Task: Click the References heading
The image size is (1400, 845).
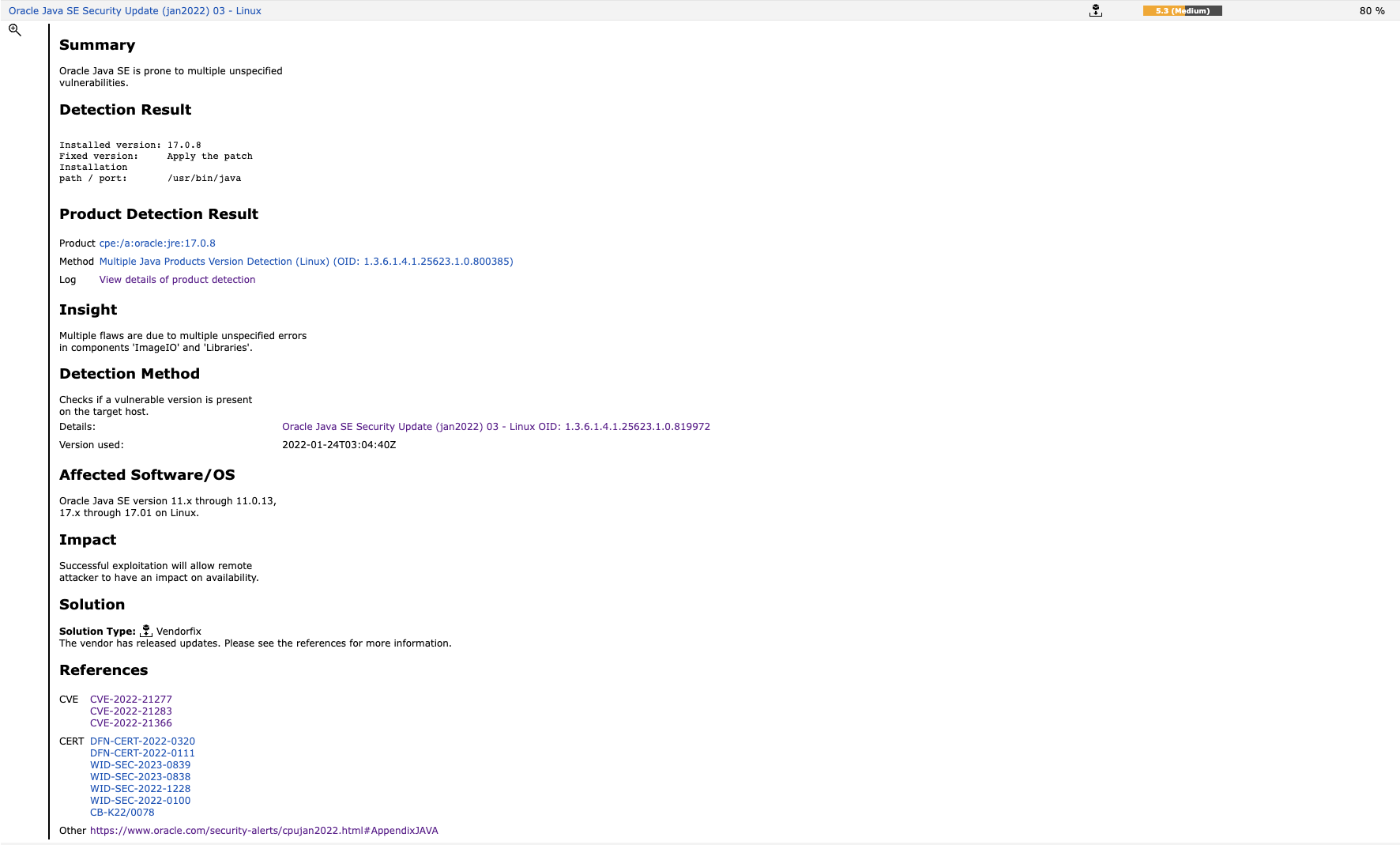Action: coord(103,670)
